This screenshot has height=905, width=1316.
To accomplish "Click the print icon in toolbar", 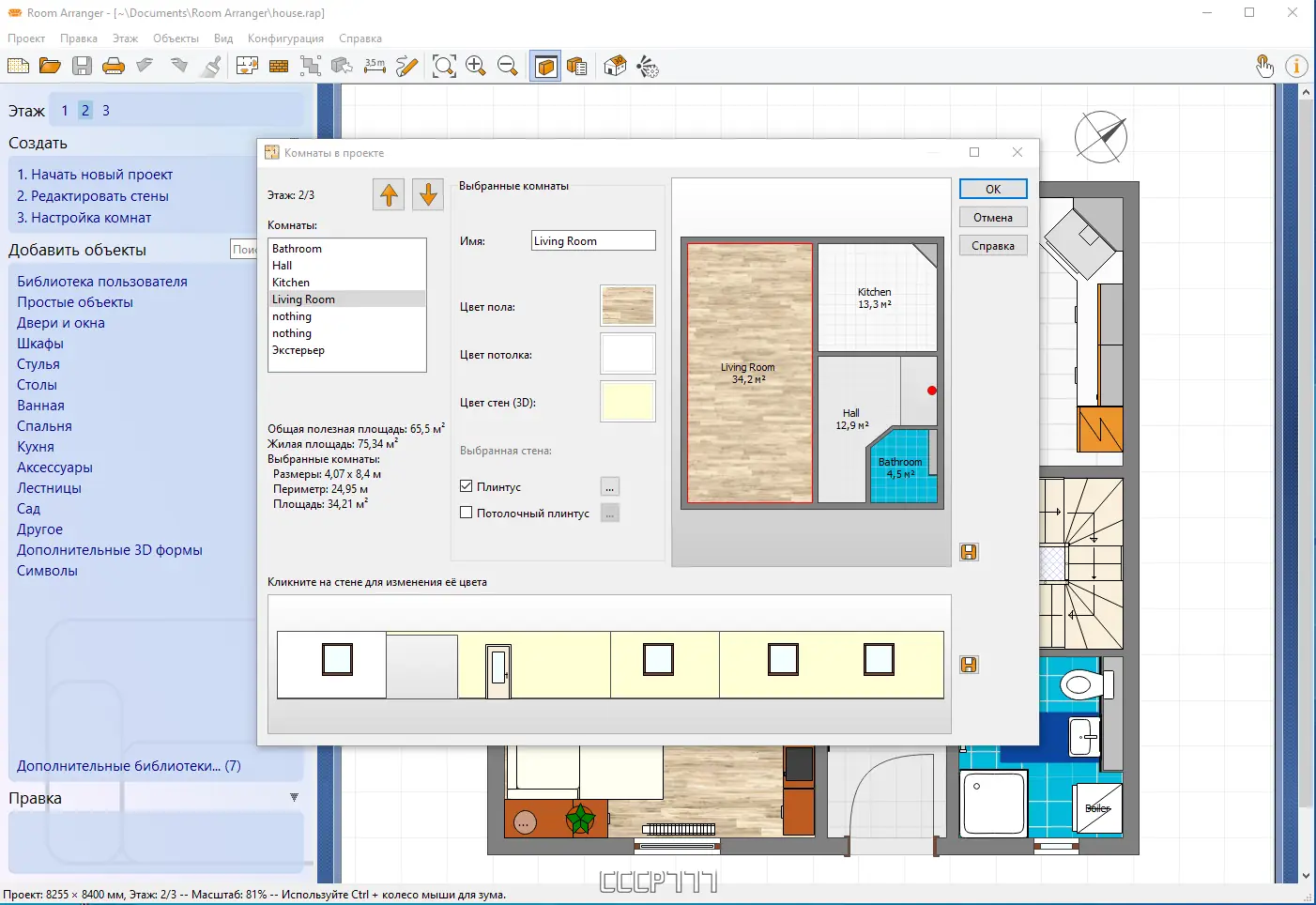I will [114, 66].
